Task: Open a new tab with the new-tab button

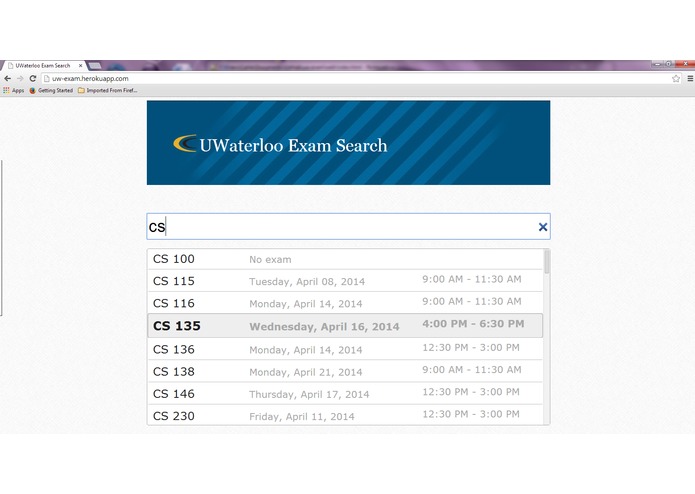Action: click(94, 66)
